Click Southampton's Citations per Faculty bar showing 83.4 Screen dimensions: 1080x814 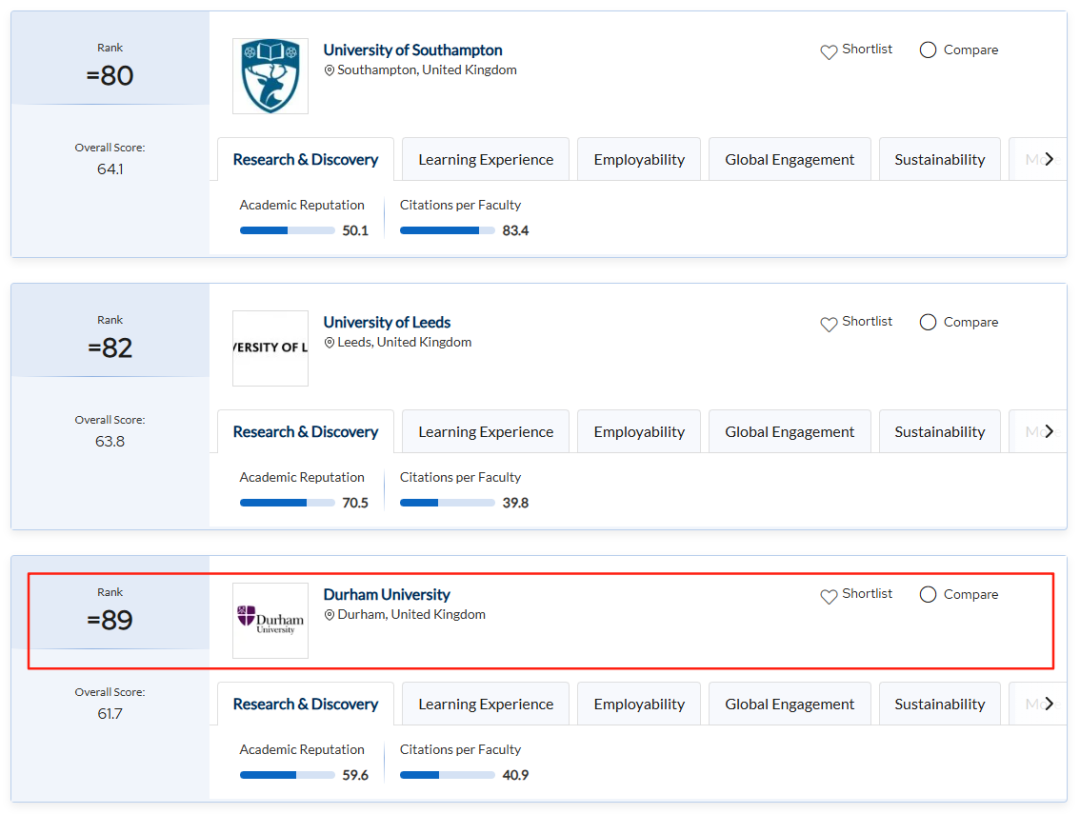point(447,231)
